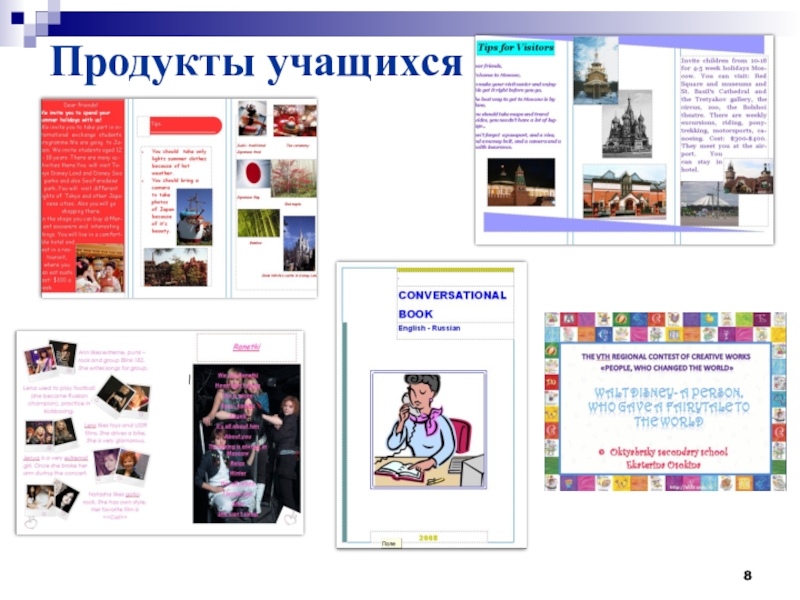800x600 pixels.
Task: Open the Conversational Book cover thumbnail
Action: coord(432,405)
